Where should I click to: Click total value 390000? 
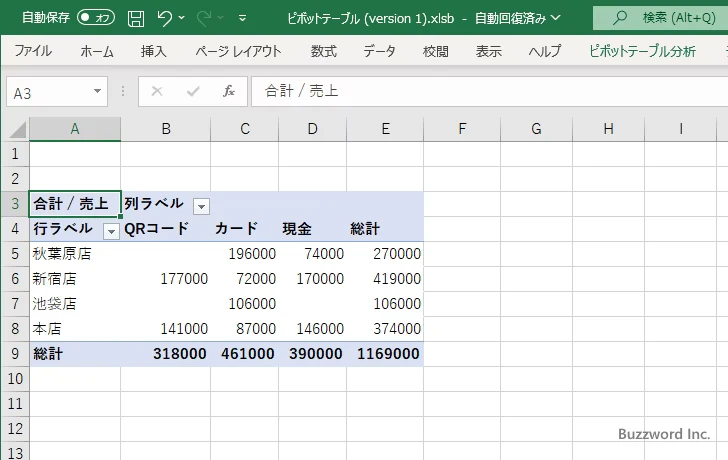[x=312, y=354]
